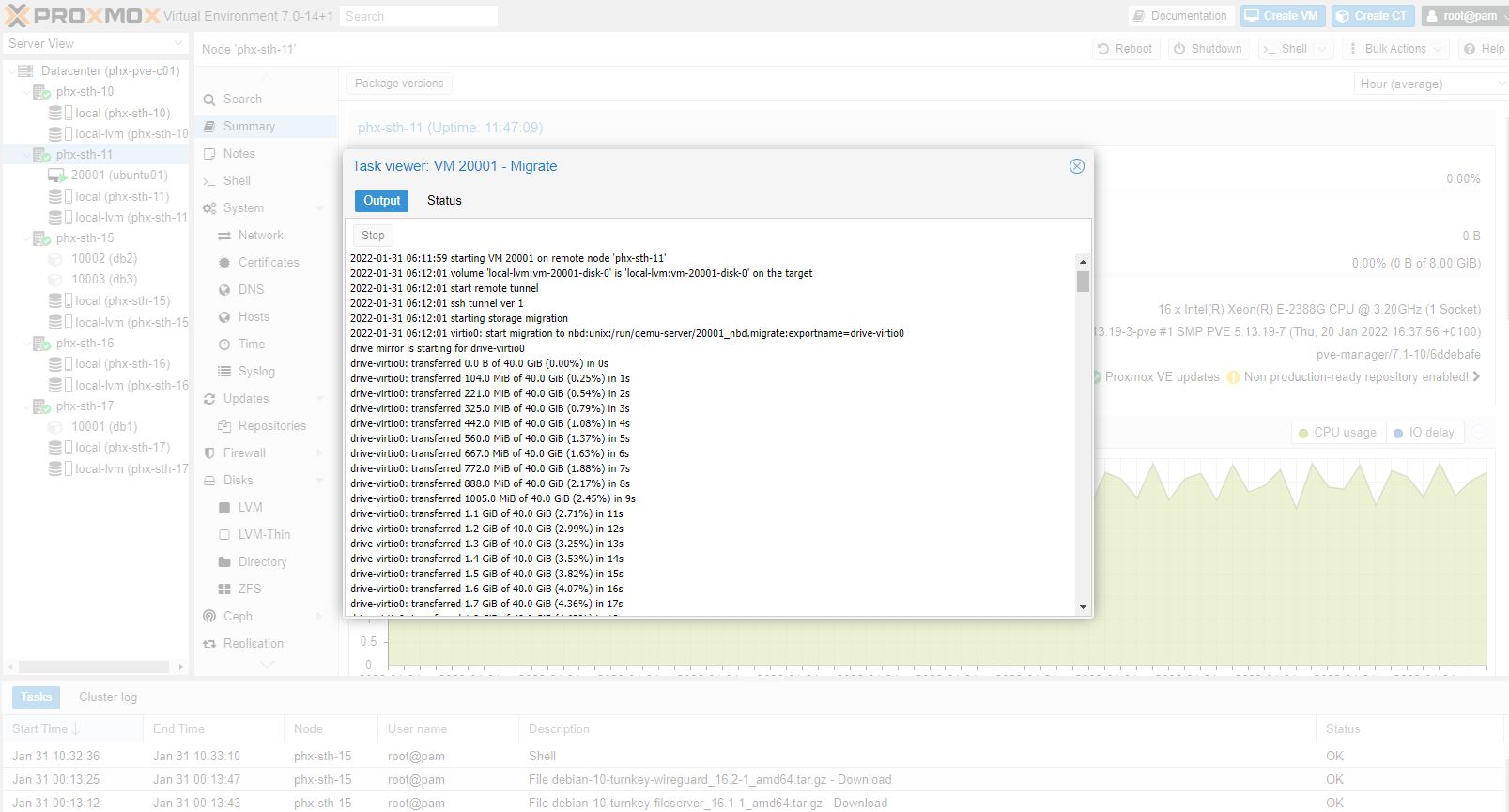This screenshot has height=812, width=1509.
Task: Click the down arrow of the output scrollbar
Action: (x=1083, y=608)
